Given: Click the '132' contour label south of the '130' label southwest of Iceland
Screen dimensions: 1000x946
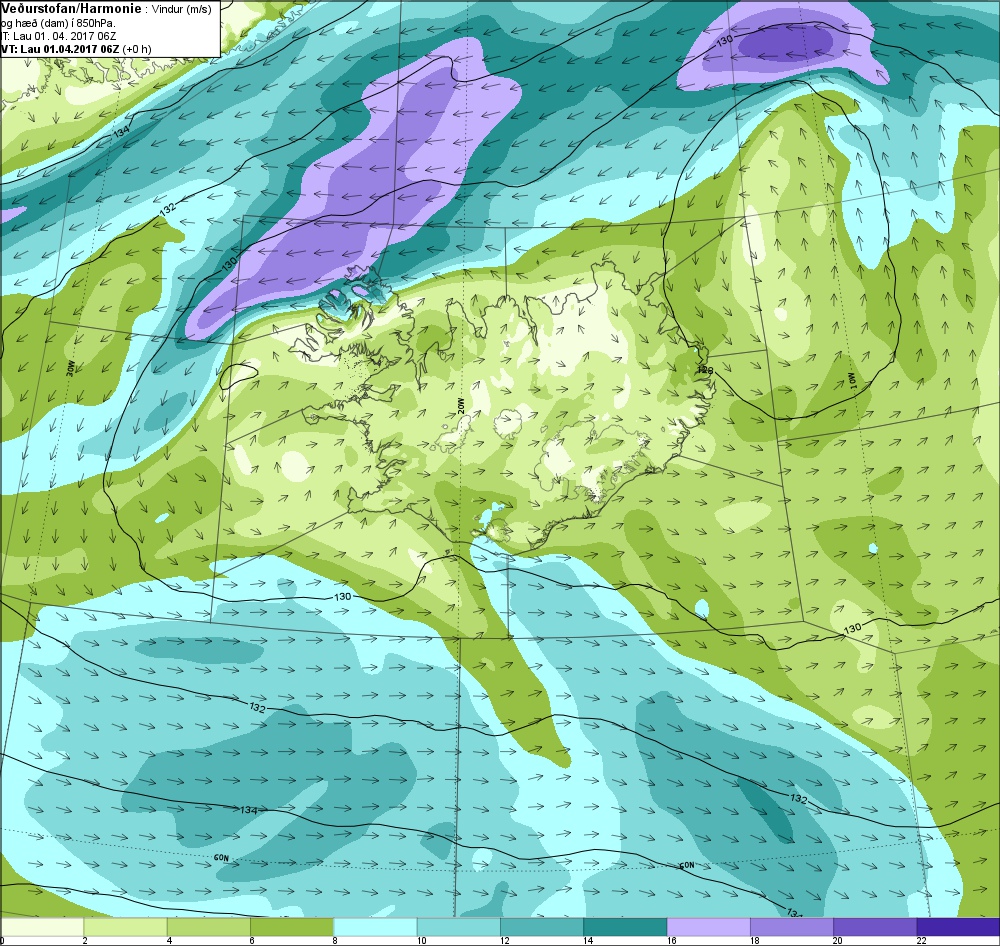Looking at the screenshot, I should point(257,708).
